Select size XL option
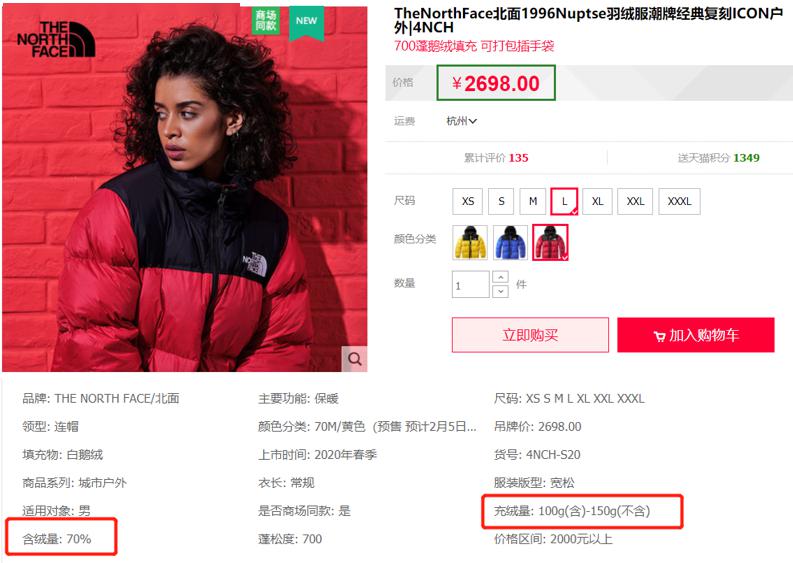The height and width of the screenshot is (563, 793). pyautogui.click(x=597, y=201)
